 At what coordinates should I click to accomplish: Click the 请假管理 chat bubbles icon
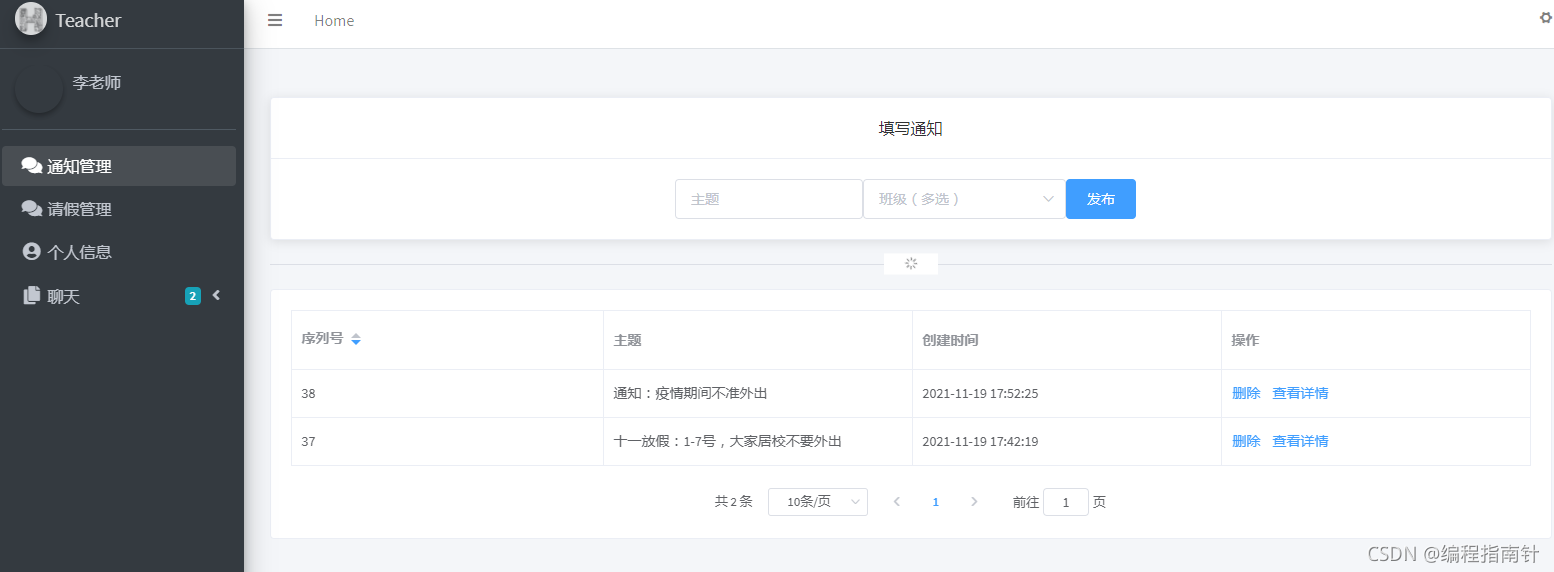tap(32, 209)
